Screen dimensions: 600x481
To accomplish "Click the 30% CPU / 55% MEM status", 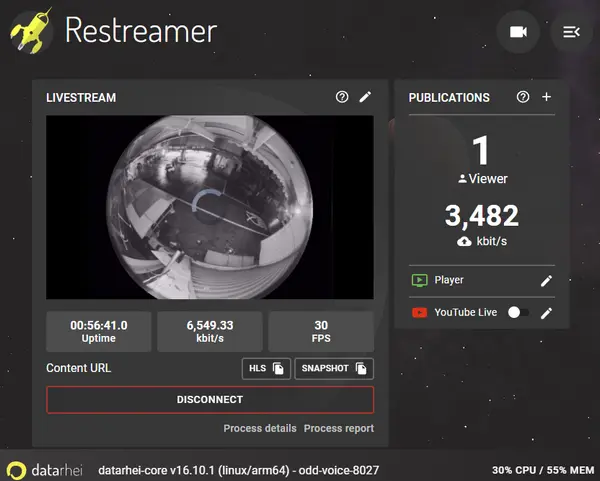I will (x=543, y=470).
